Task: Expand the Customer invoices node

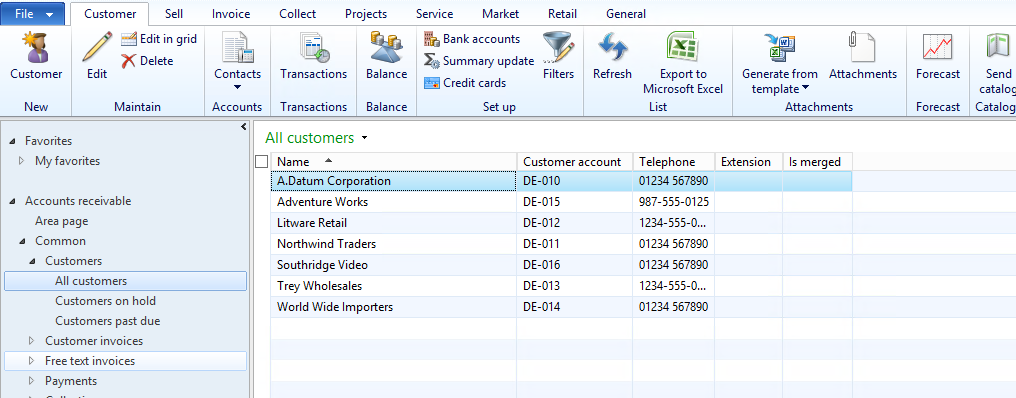Action: click(32, 341)
